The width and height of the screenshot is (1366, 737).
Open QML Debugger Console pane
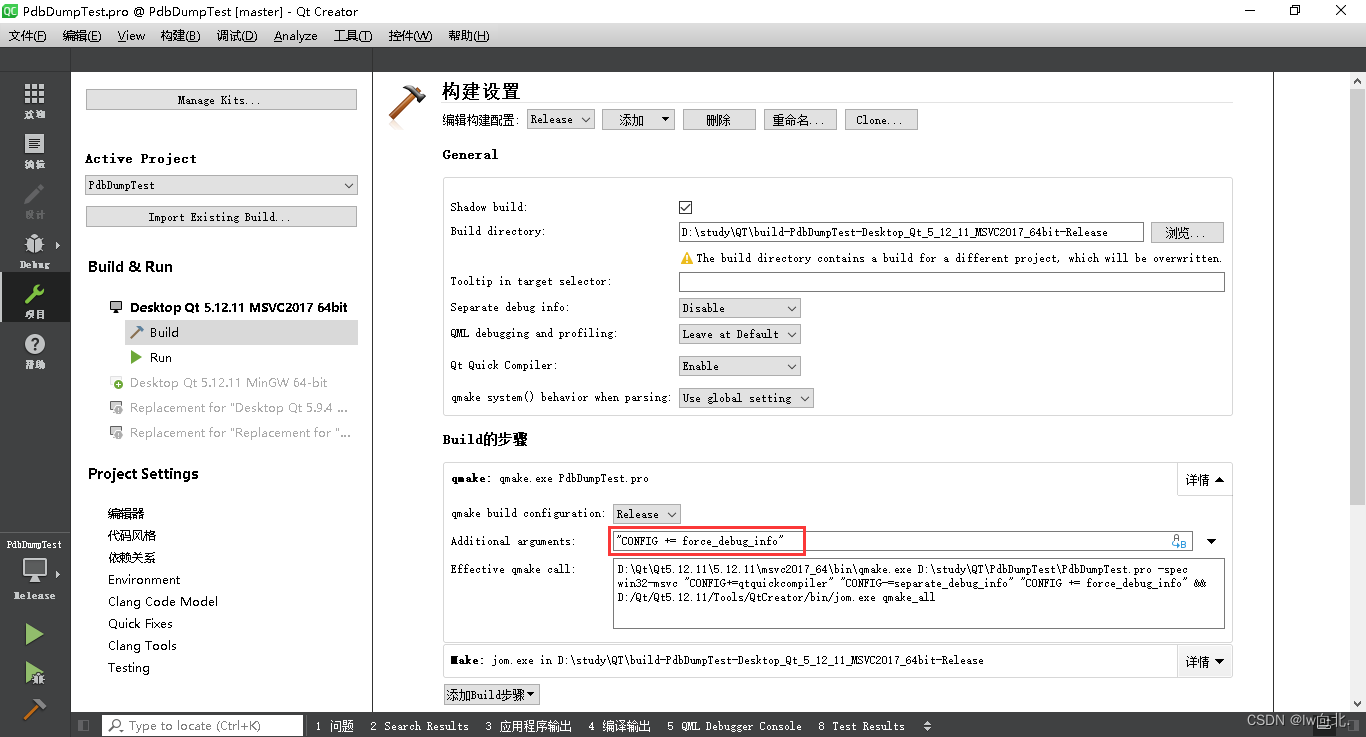(734, 726)
